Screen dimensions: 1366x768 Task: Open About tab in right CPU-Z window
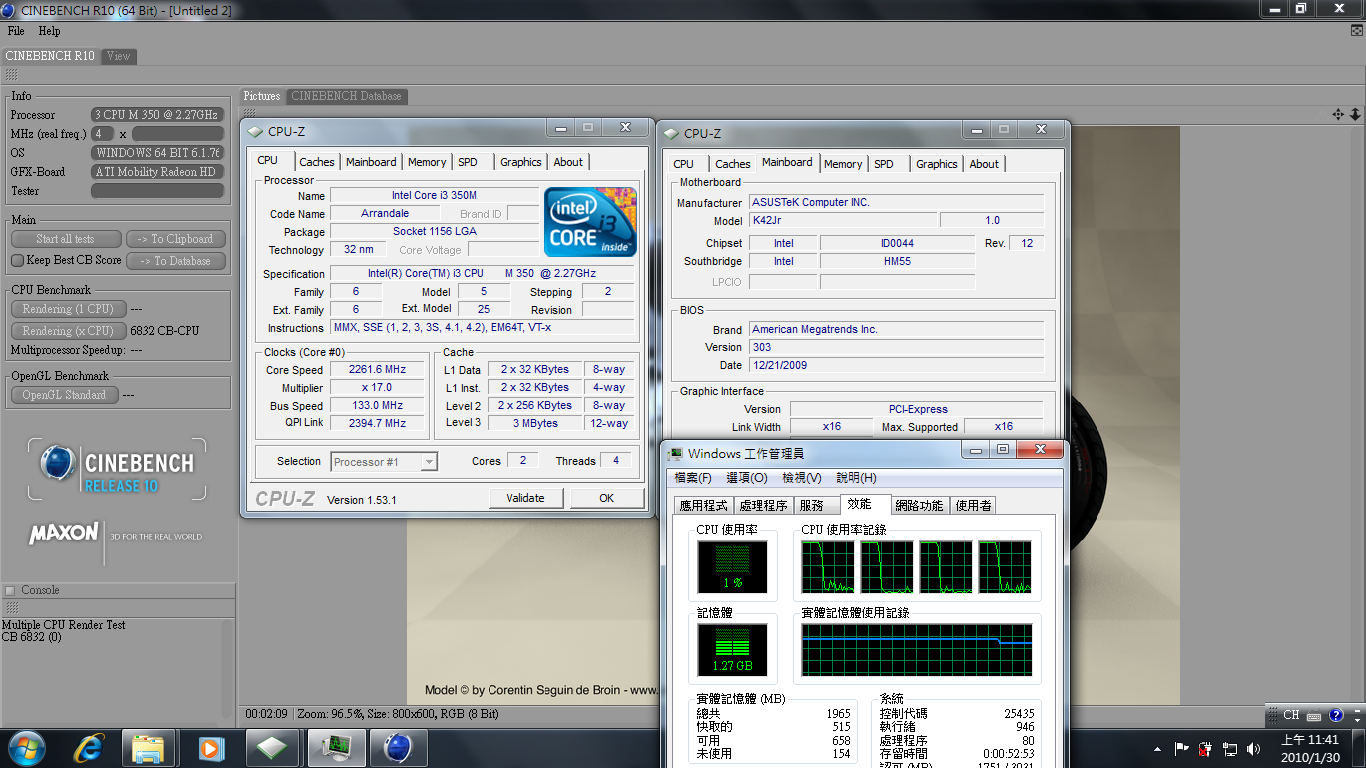[x=984, y=164]
